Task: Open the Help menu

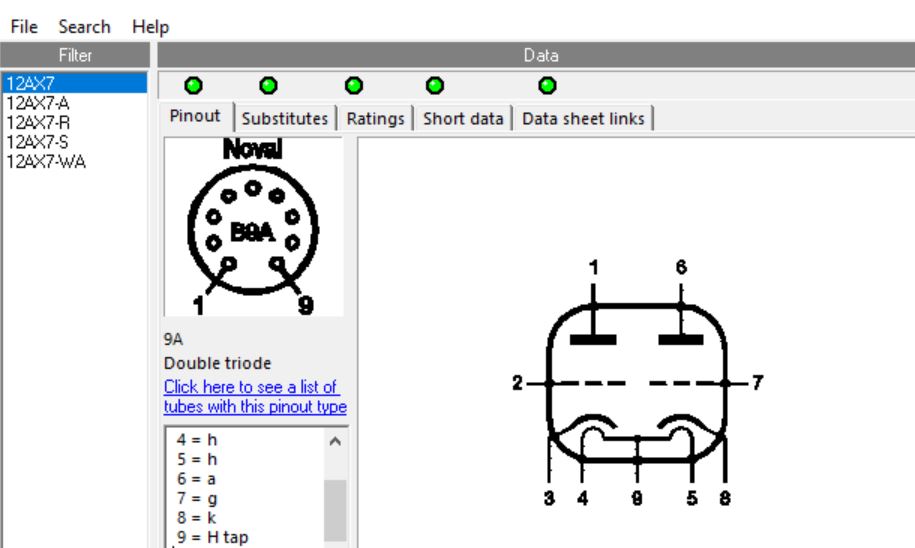Action: point(151,27)
